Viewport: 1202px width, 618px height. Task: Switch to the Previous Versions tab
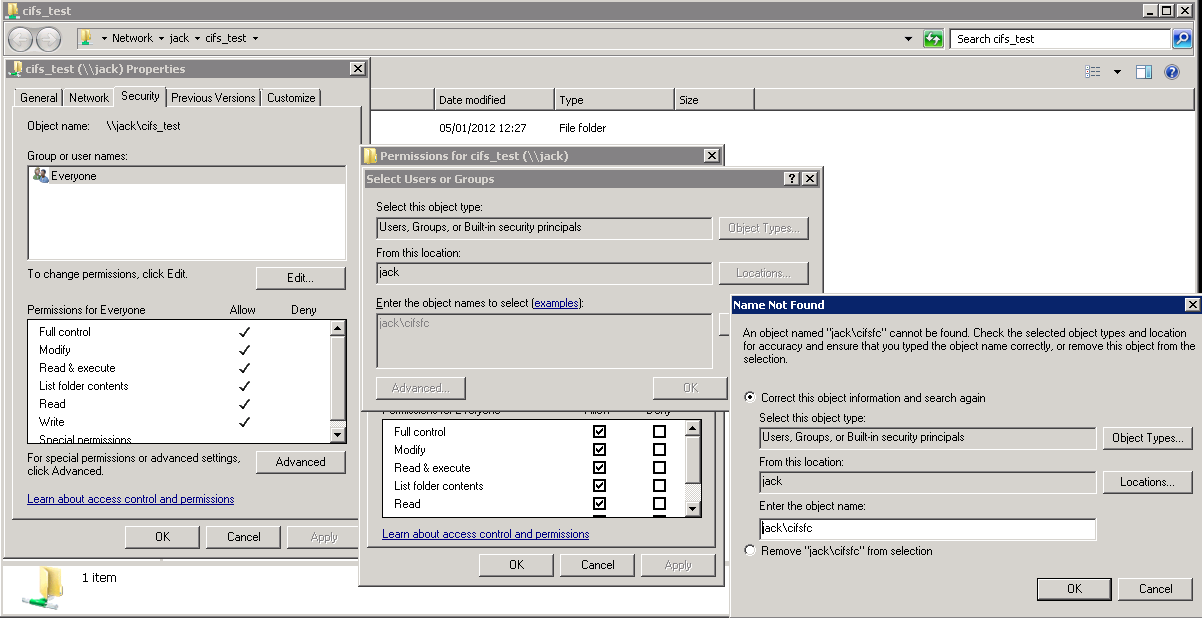click(213, 98)
